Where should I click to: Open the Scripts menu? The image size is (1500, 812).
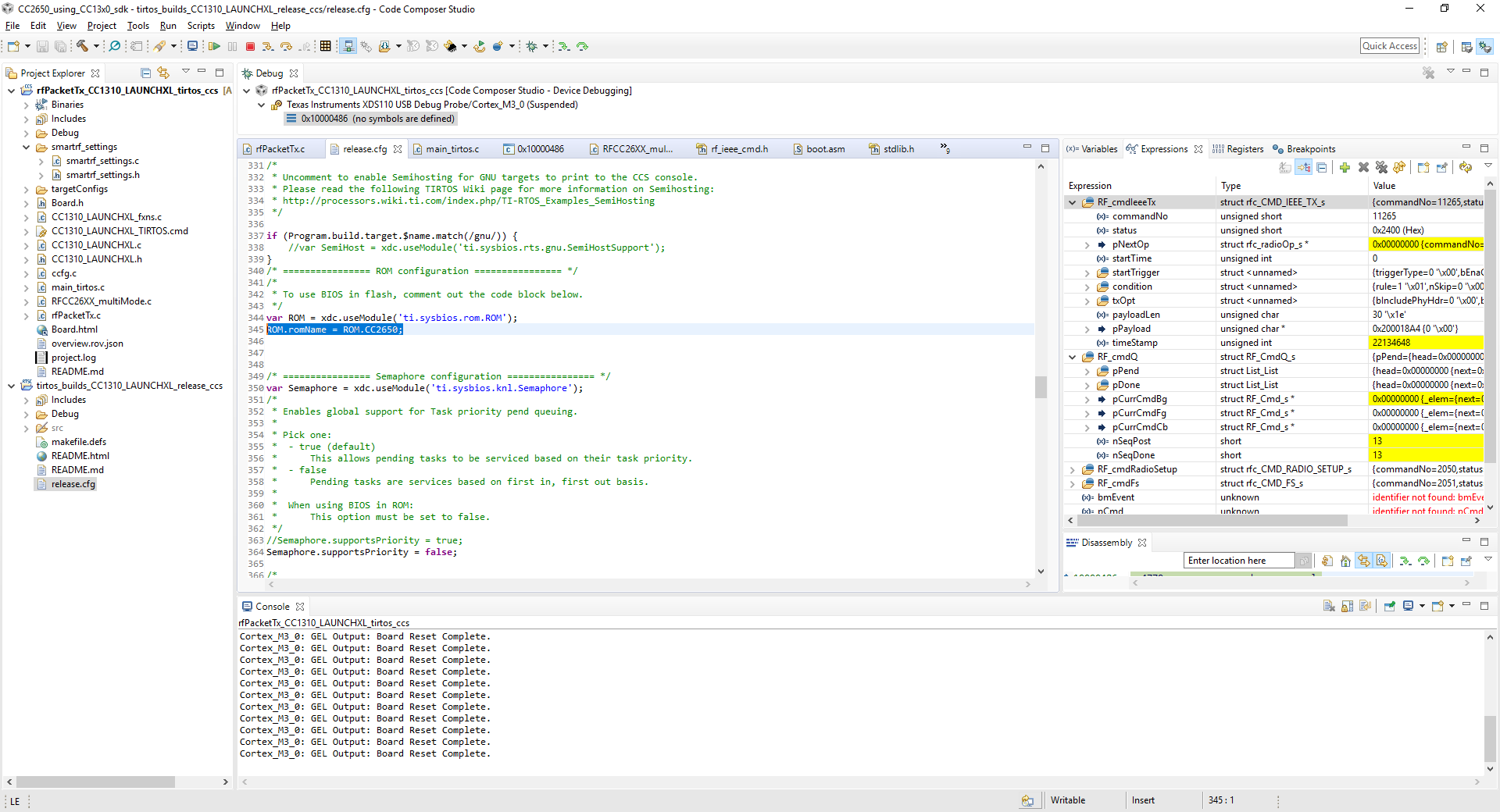[x=201, y=26]
